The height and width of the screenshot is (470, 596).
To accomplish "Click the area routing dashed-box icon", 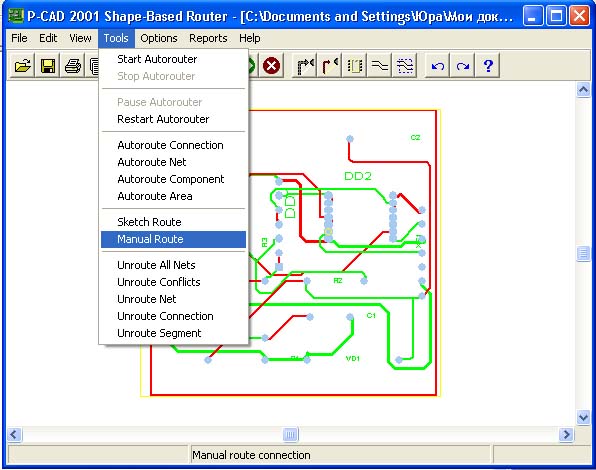I will (404, 66).
